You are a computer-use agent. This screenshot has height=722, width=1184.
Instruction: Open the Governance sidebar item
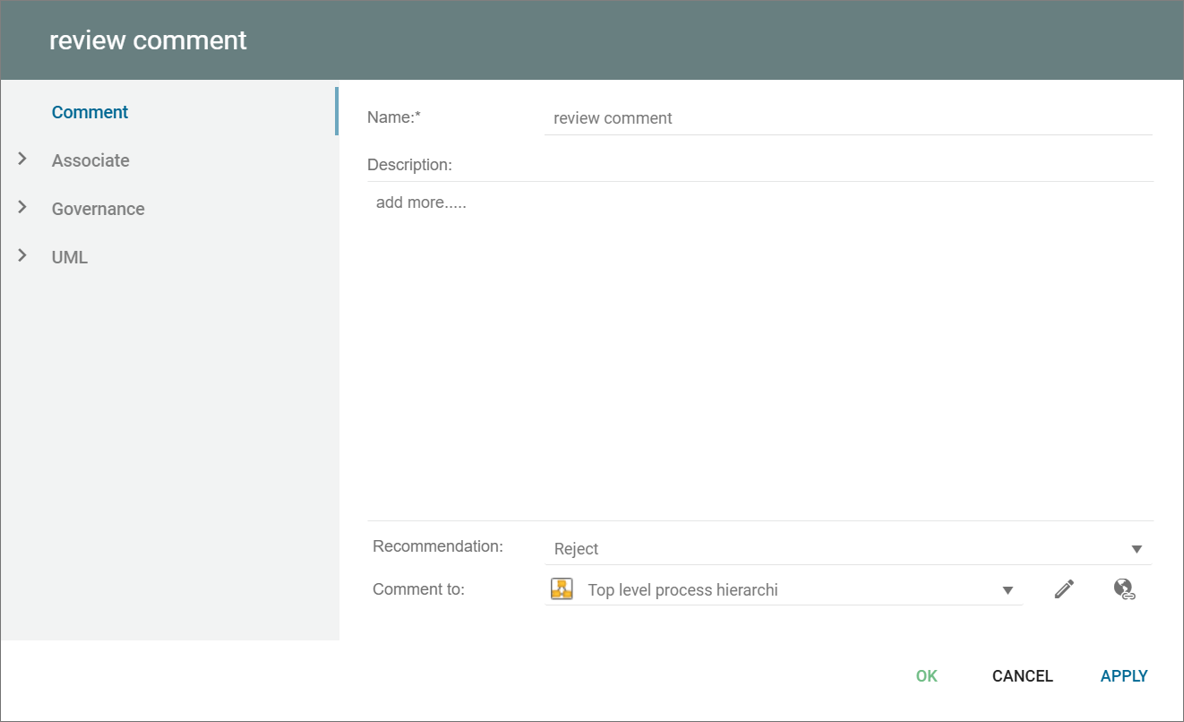coord(98,209)
